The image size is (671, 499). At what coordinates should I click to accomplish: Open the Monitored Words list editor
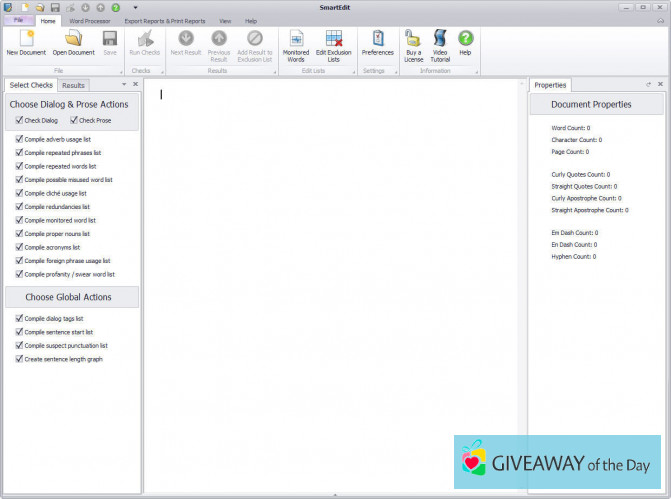pyautogui.click(x=296, y=39)
